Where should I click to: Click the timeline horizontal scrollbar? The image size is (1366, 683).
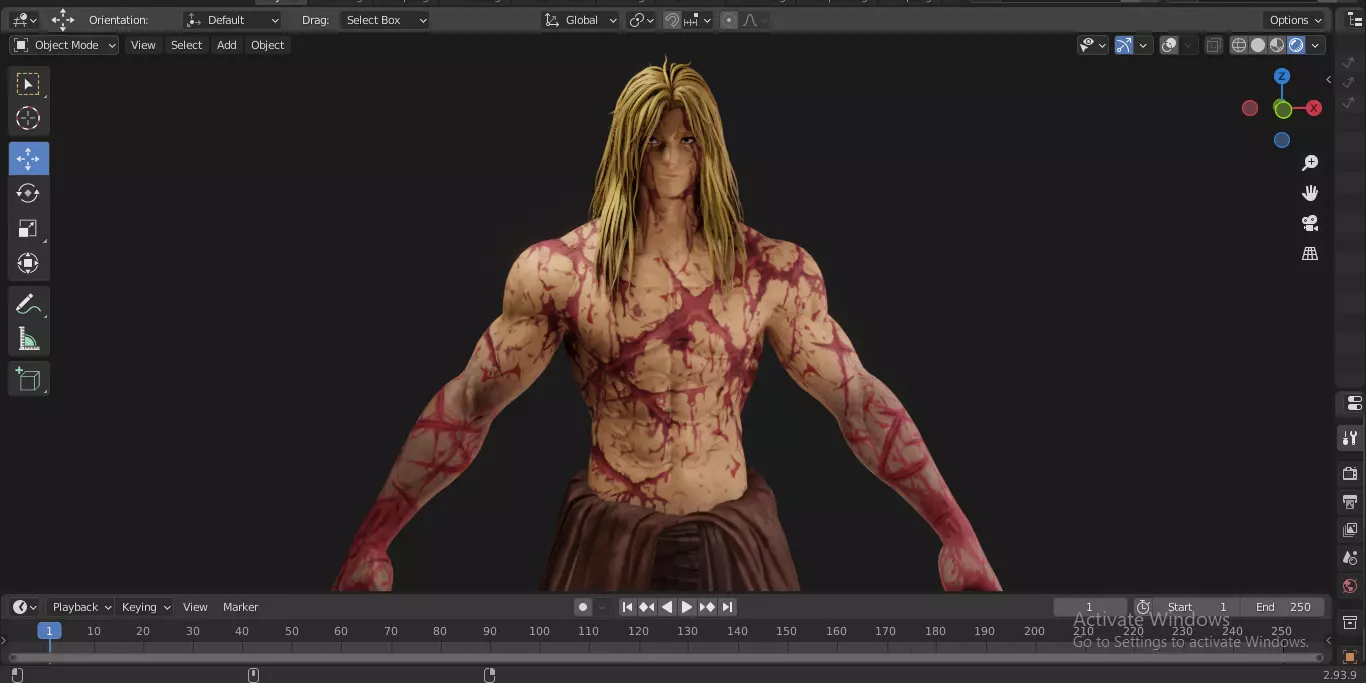[x=665, y=658]
